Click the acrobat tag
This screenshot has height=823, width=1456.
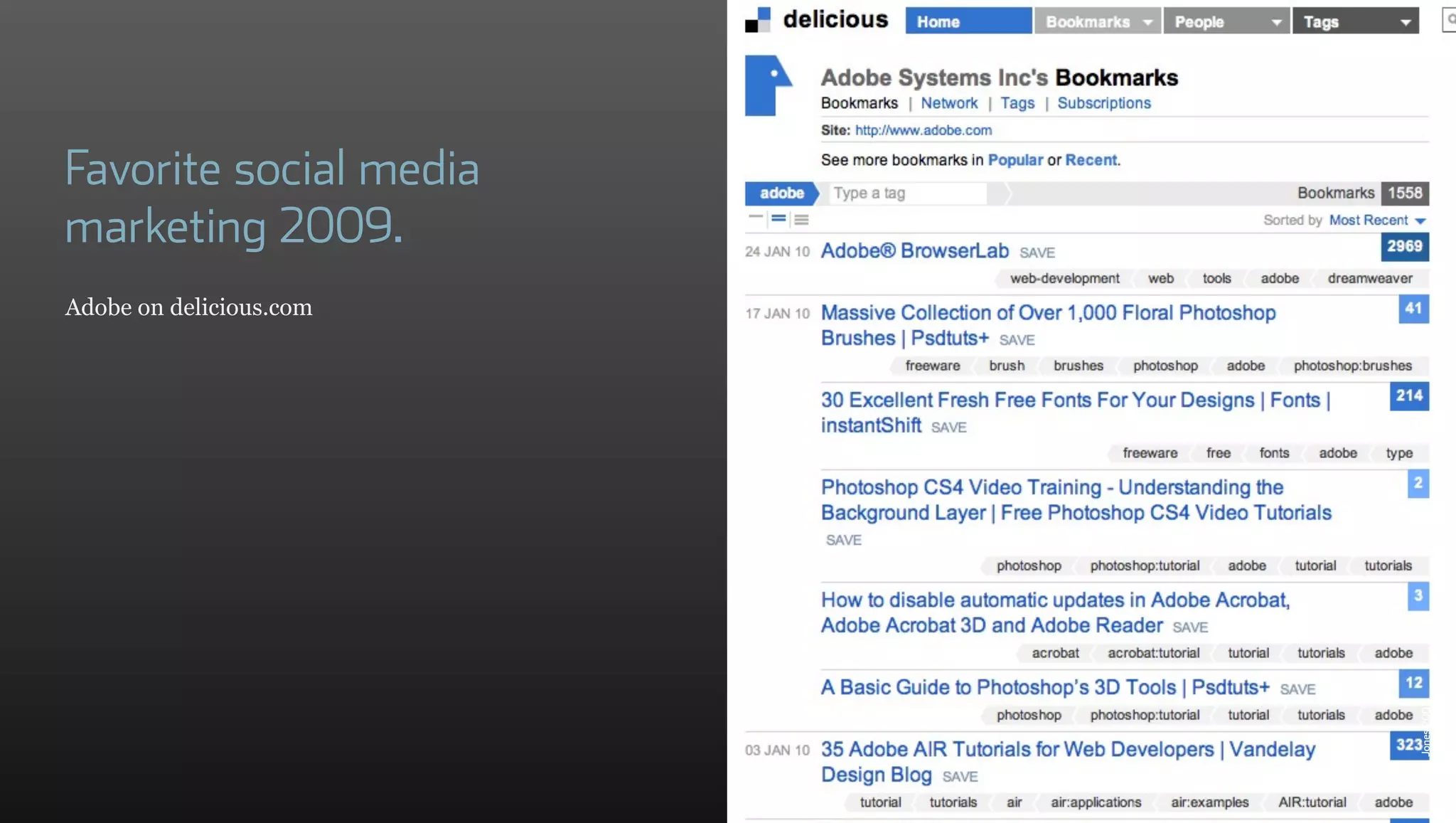click(1055, 654)
